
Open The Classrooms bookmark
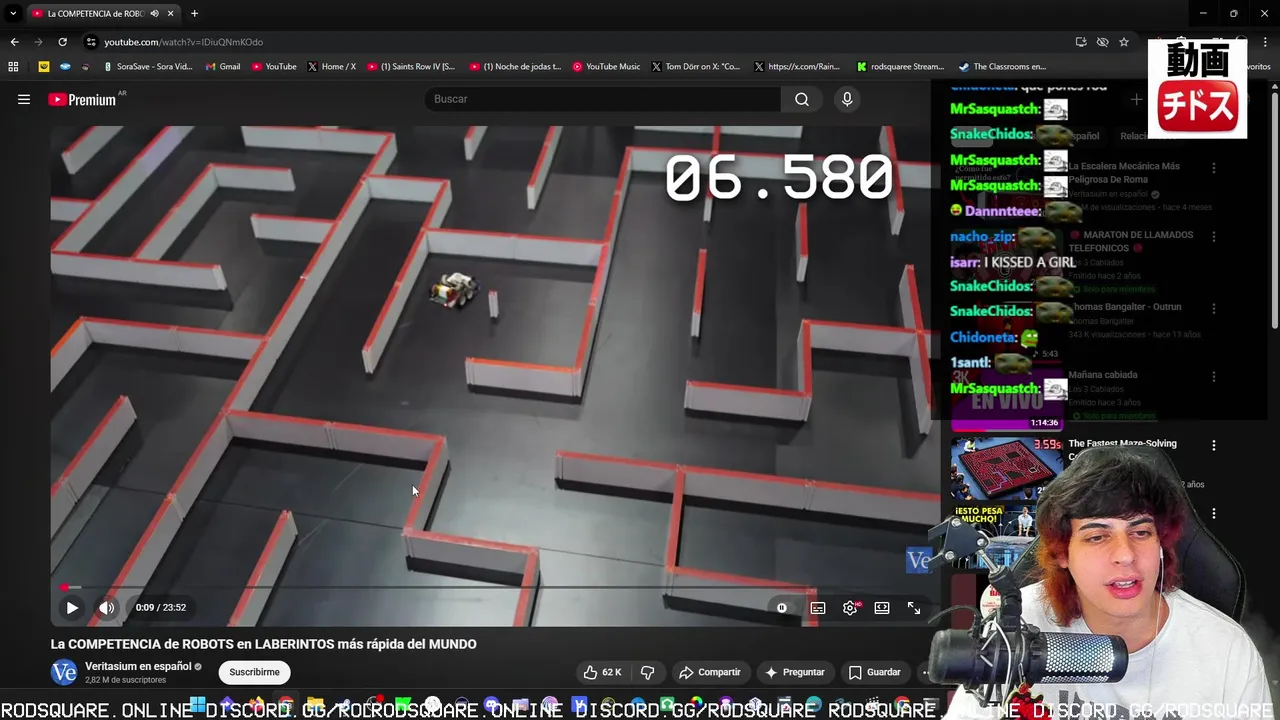click(1002, 66)
